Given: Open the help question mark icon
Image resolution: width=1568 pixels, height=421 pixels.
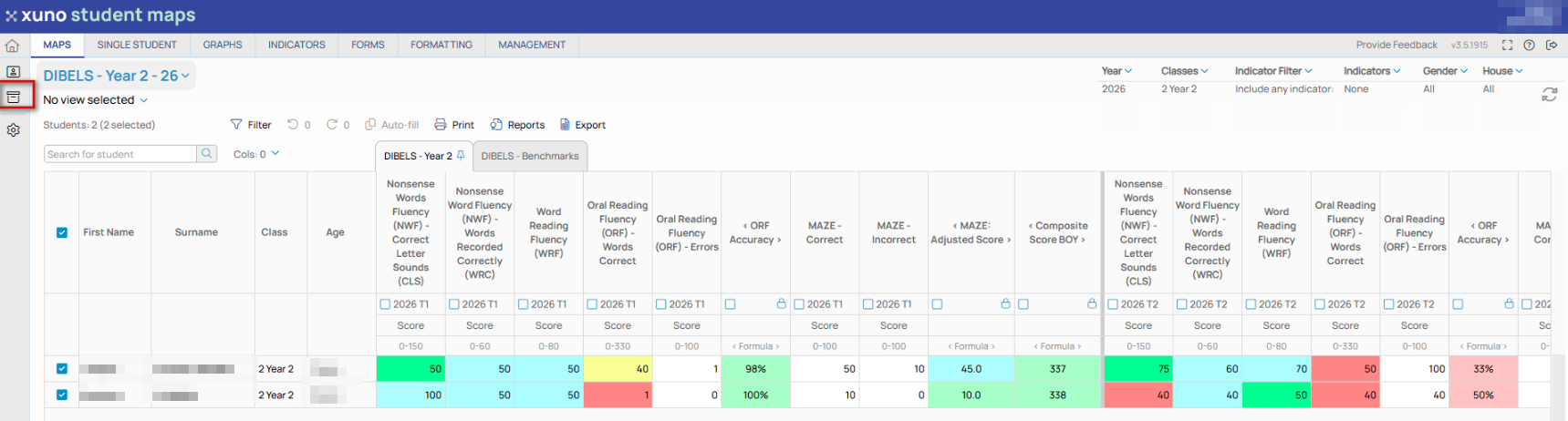Looking at the screenshot, I should (x=1530, y=45).
